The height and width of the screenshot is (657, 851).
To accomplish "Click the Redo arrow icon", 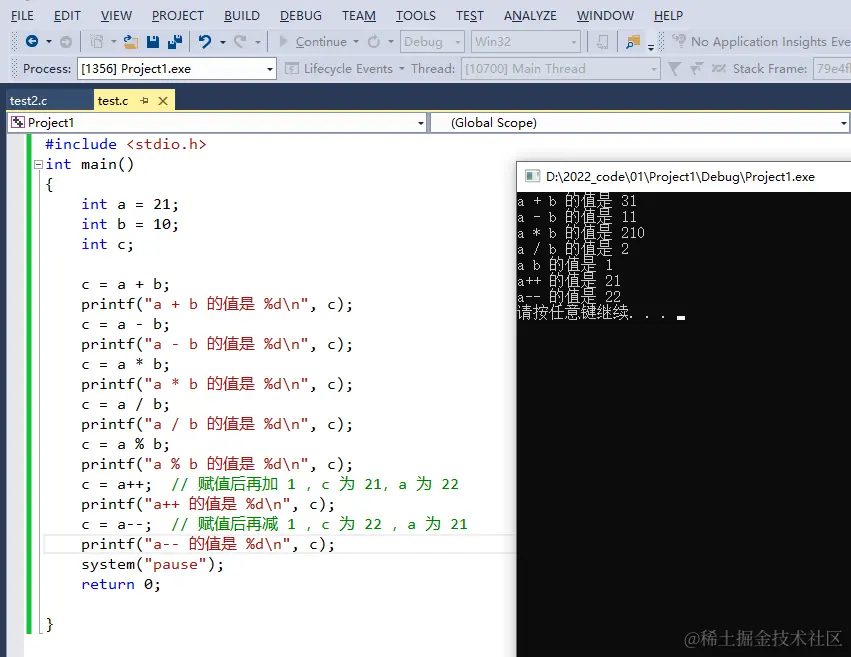I will pyautogui.click(x=240, y=41).
